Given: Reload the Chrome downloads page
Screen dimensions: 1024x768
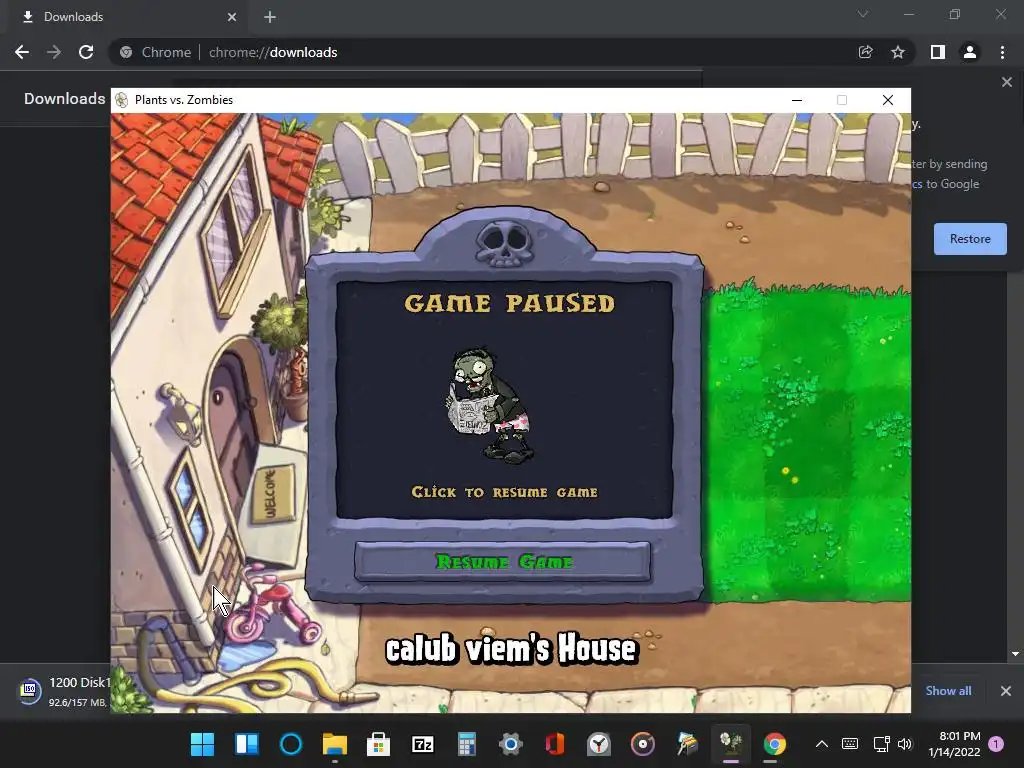Looking at the screenshot, I should 86,52.
